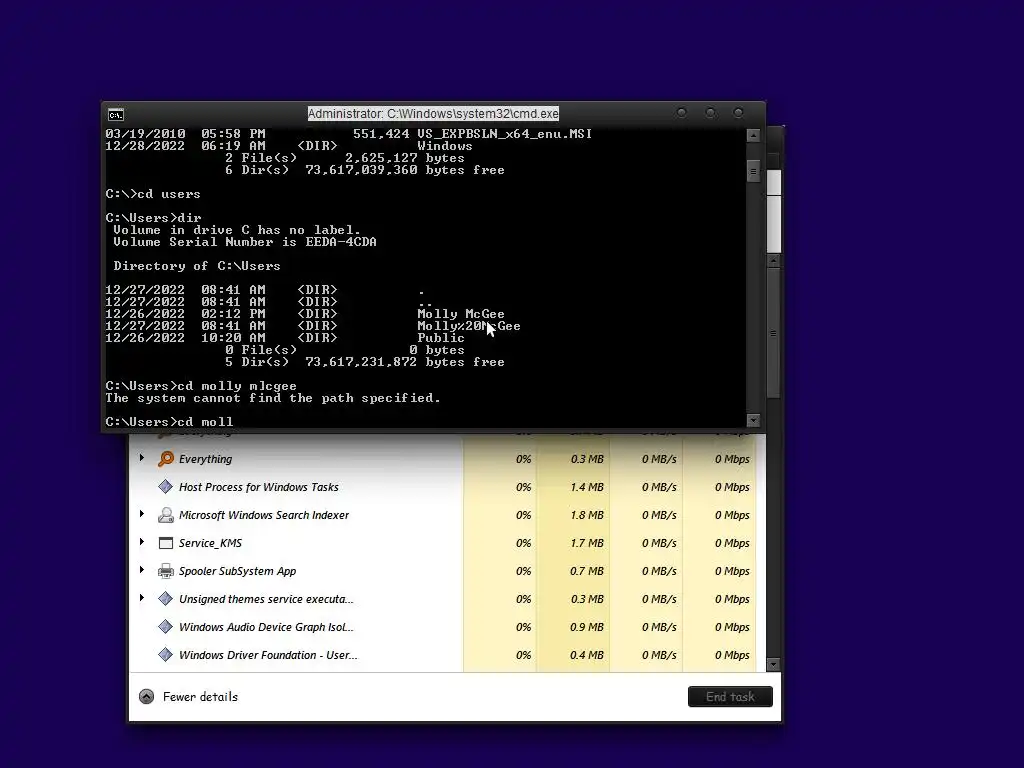1024x768 pixels.
Task: Click the Windows Driver Foundation icon
Action: point(166,654)
